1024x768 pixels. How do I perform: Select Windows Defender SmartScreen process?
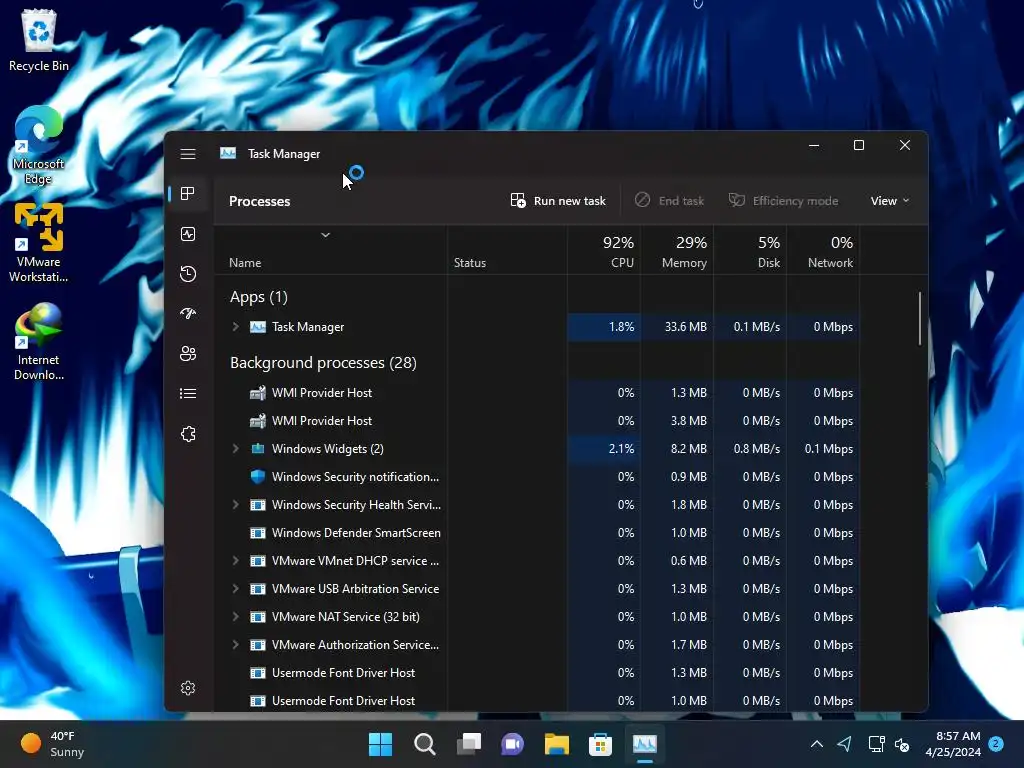point(537,533)
